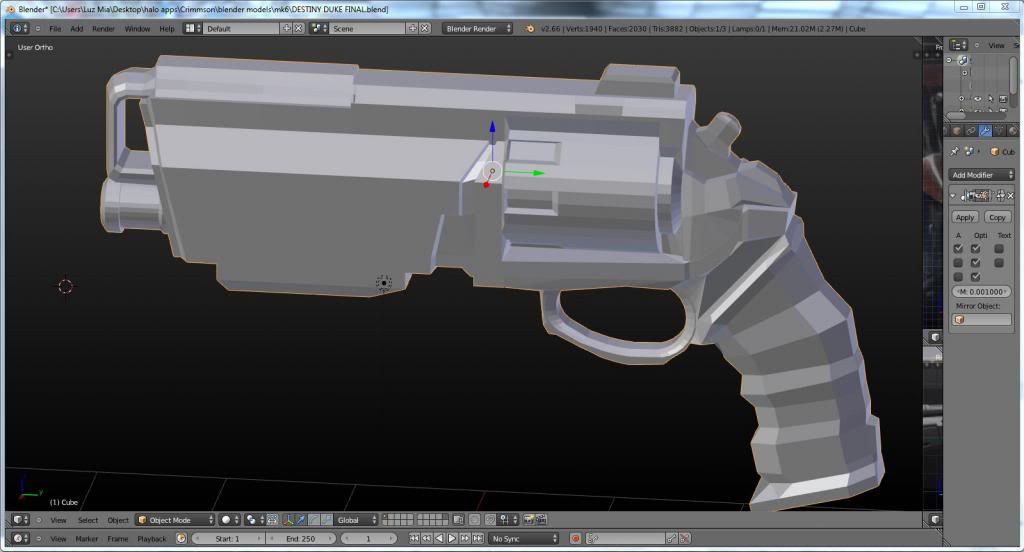This screenshot has width=1024, height=552.
Task: Jump to previous keyframe
Action: coord(426,539)
